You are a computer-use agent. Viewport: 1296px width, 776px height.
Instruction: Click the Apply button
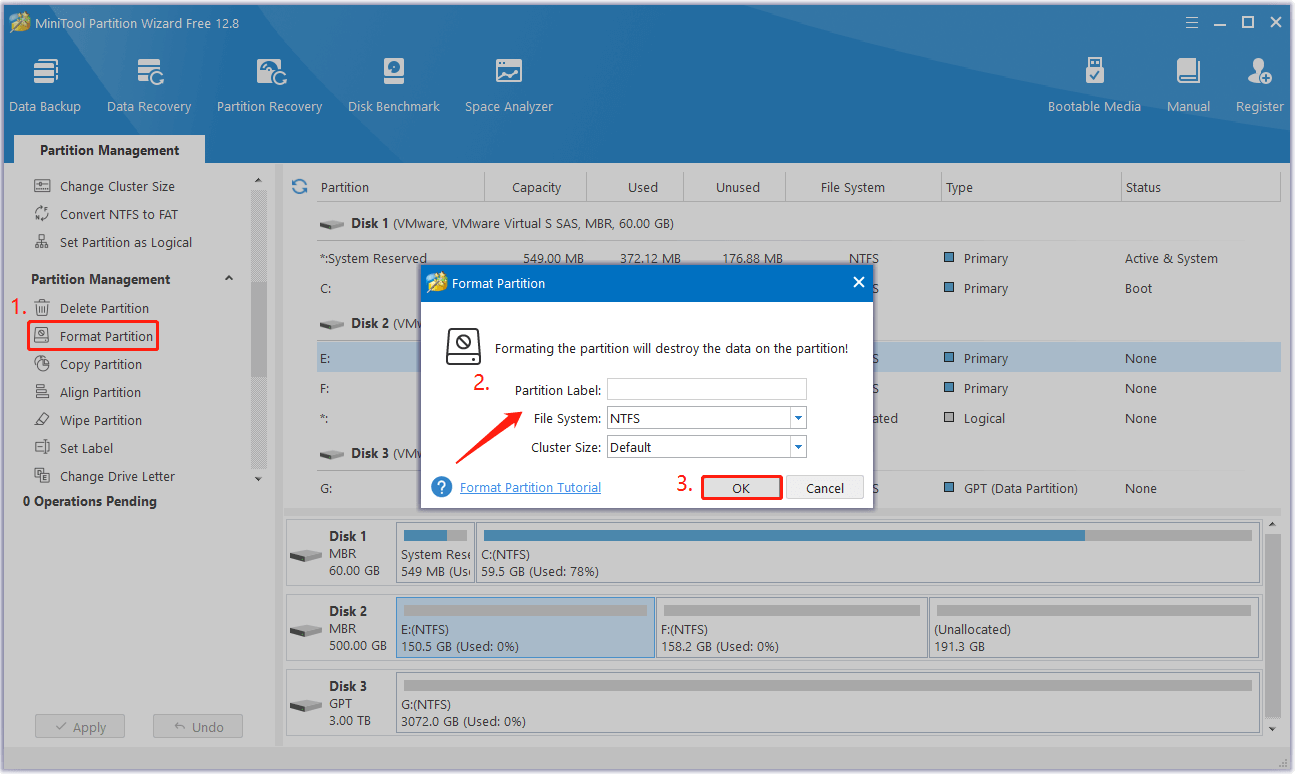point(79,727)
